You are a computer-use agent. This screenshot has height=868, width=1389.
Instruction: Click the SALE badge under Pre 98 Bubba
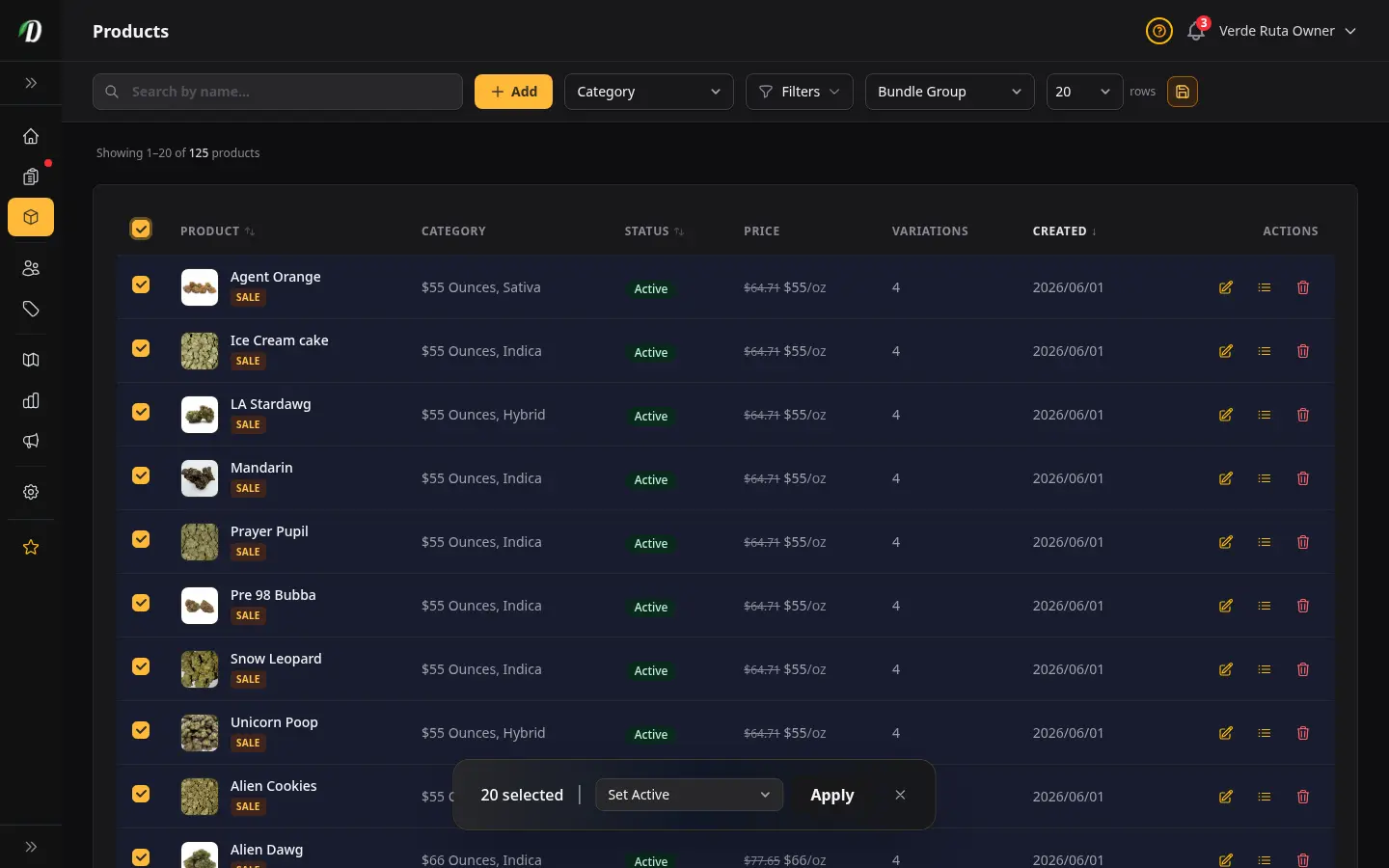[248, 615]
